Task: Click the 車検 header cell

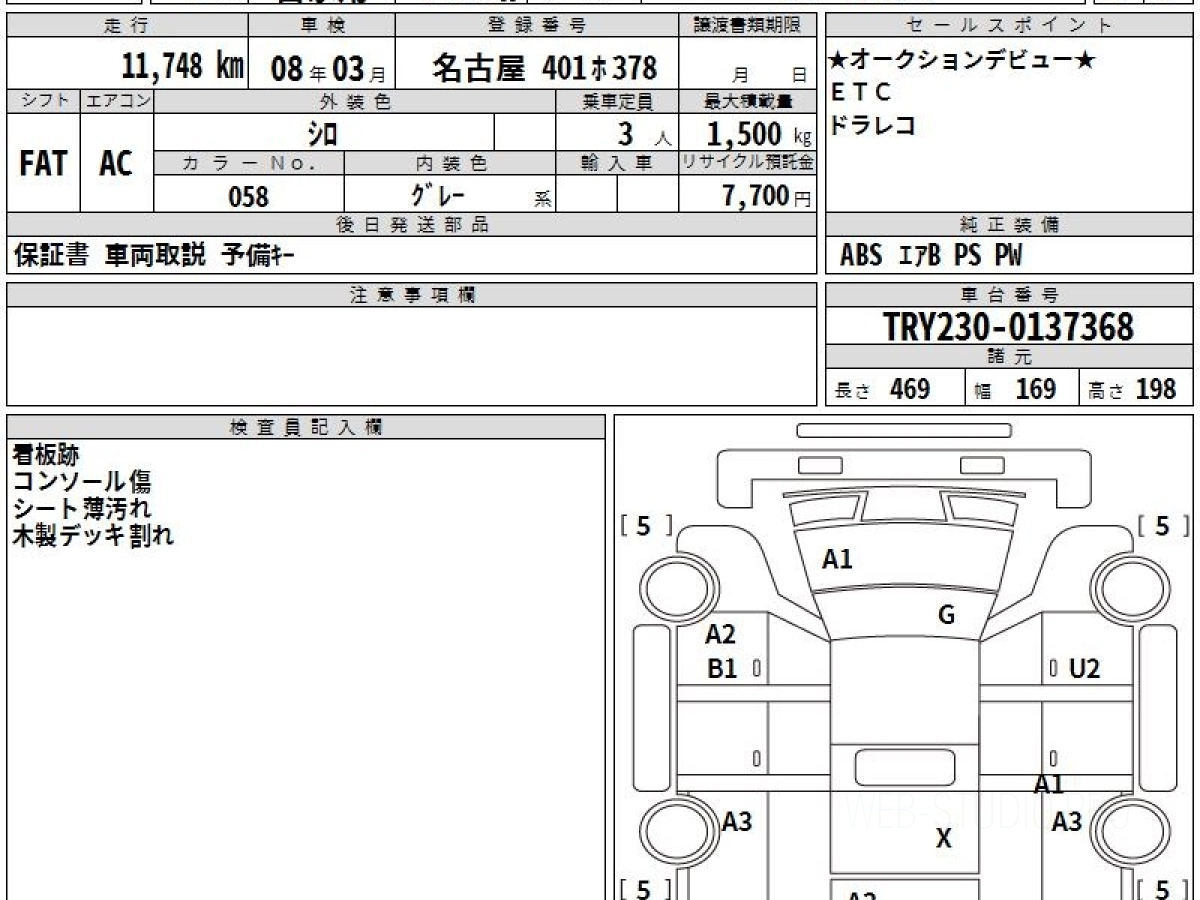Action: pos(321,26)
